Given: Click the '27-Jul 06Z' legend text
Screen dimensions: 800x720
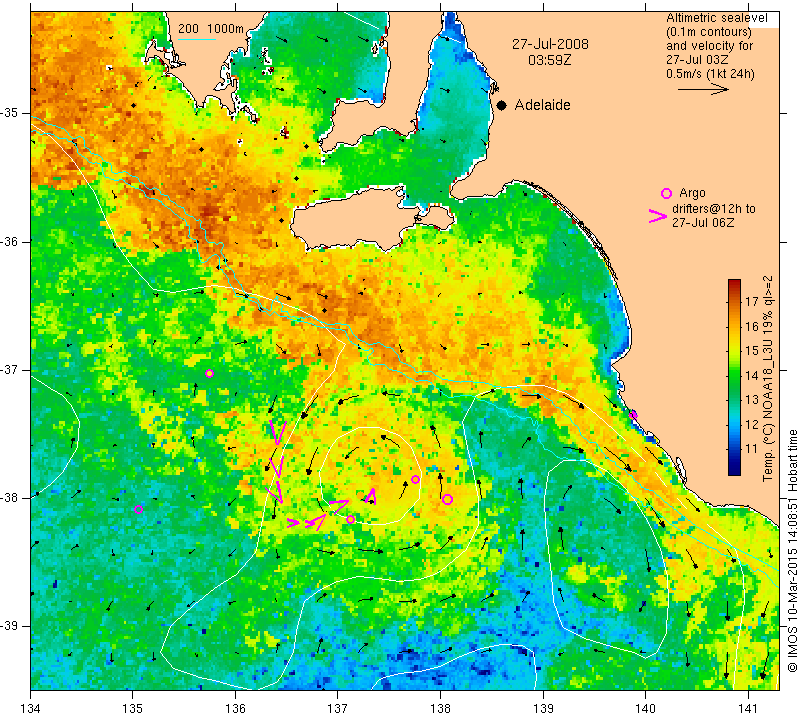Looking at the screenshot, I should point(703,222).
